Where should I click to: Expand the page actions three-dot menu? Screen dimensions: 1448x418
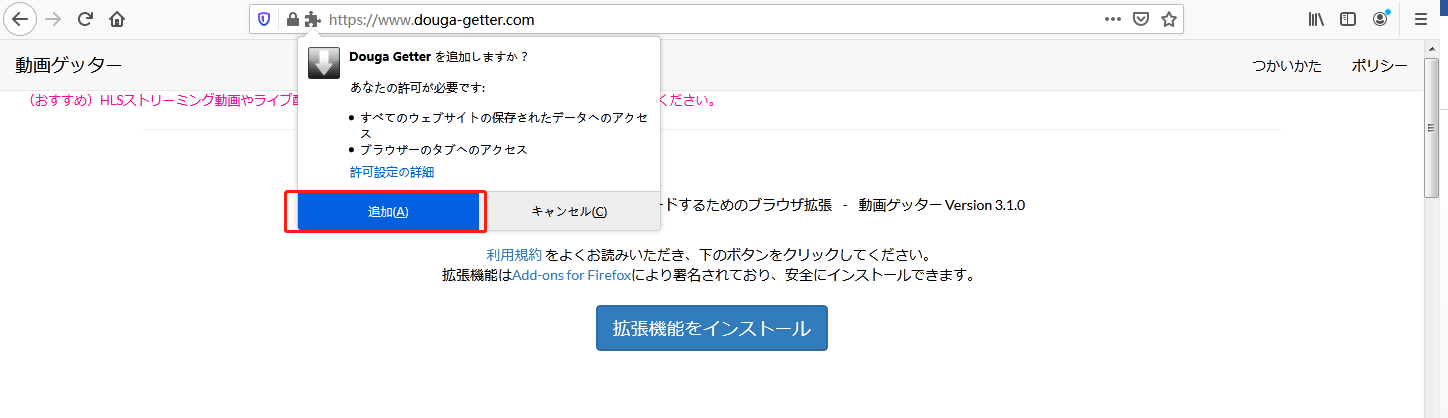pos(1113,19)
